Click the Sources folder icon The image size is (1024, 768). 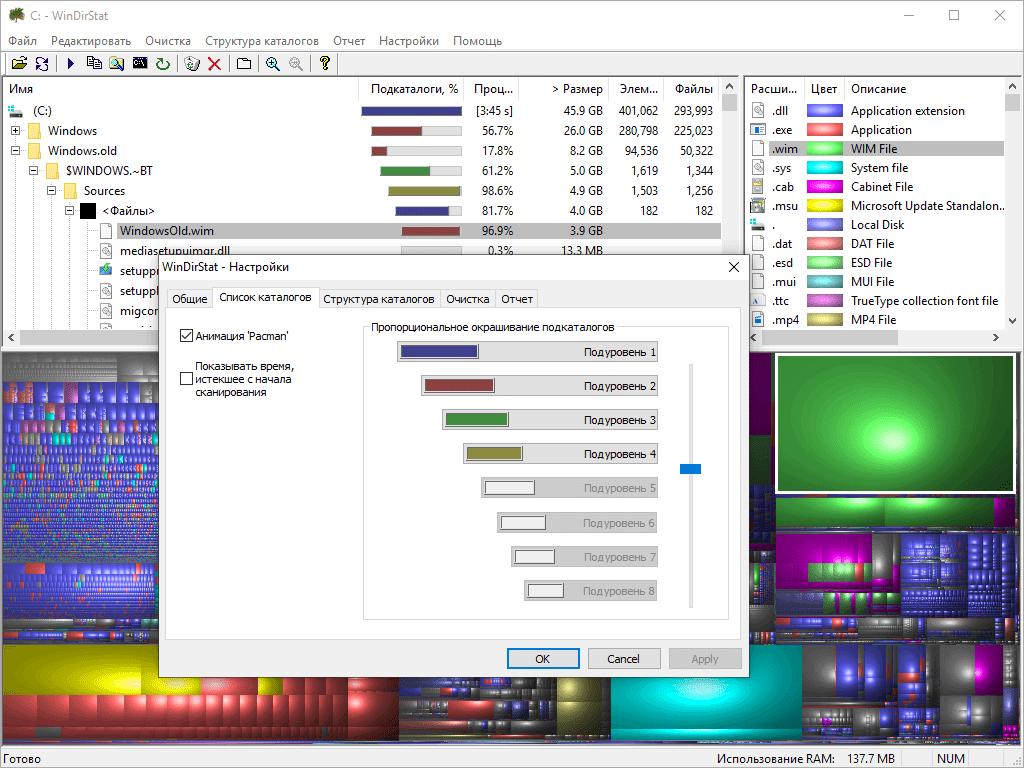click(x=71, y=191)
